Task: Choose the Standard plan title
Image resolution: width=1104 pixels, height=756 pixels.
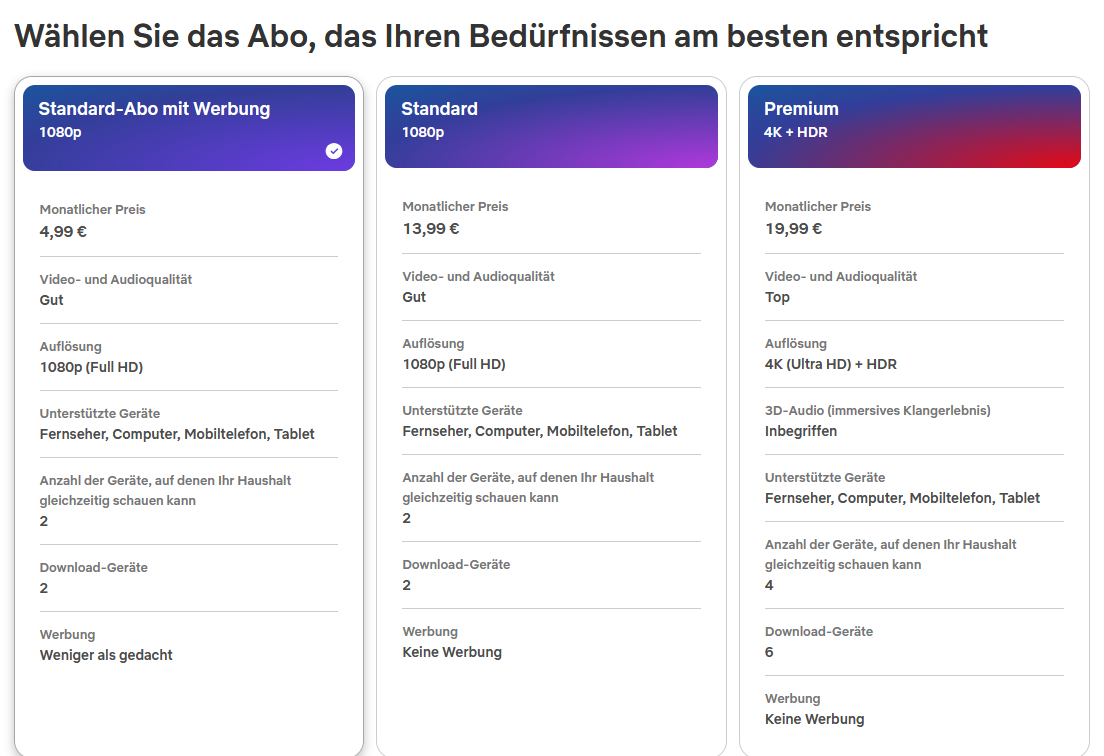Action: click(439, 109)
